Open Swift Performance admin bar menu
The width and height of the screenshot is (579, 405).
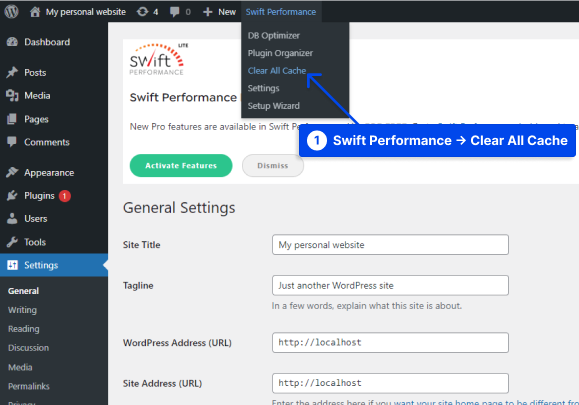tap(281, 12)
